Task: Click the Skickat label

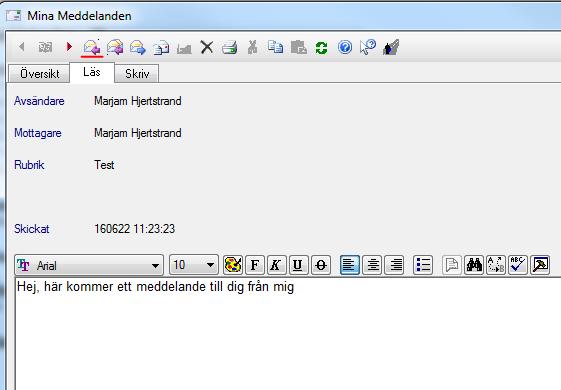Action: 31,229
